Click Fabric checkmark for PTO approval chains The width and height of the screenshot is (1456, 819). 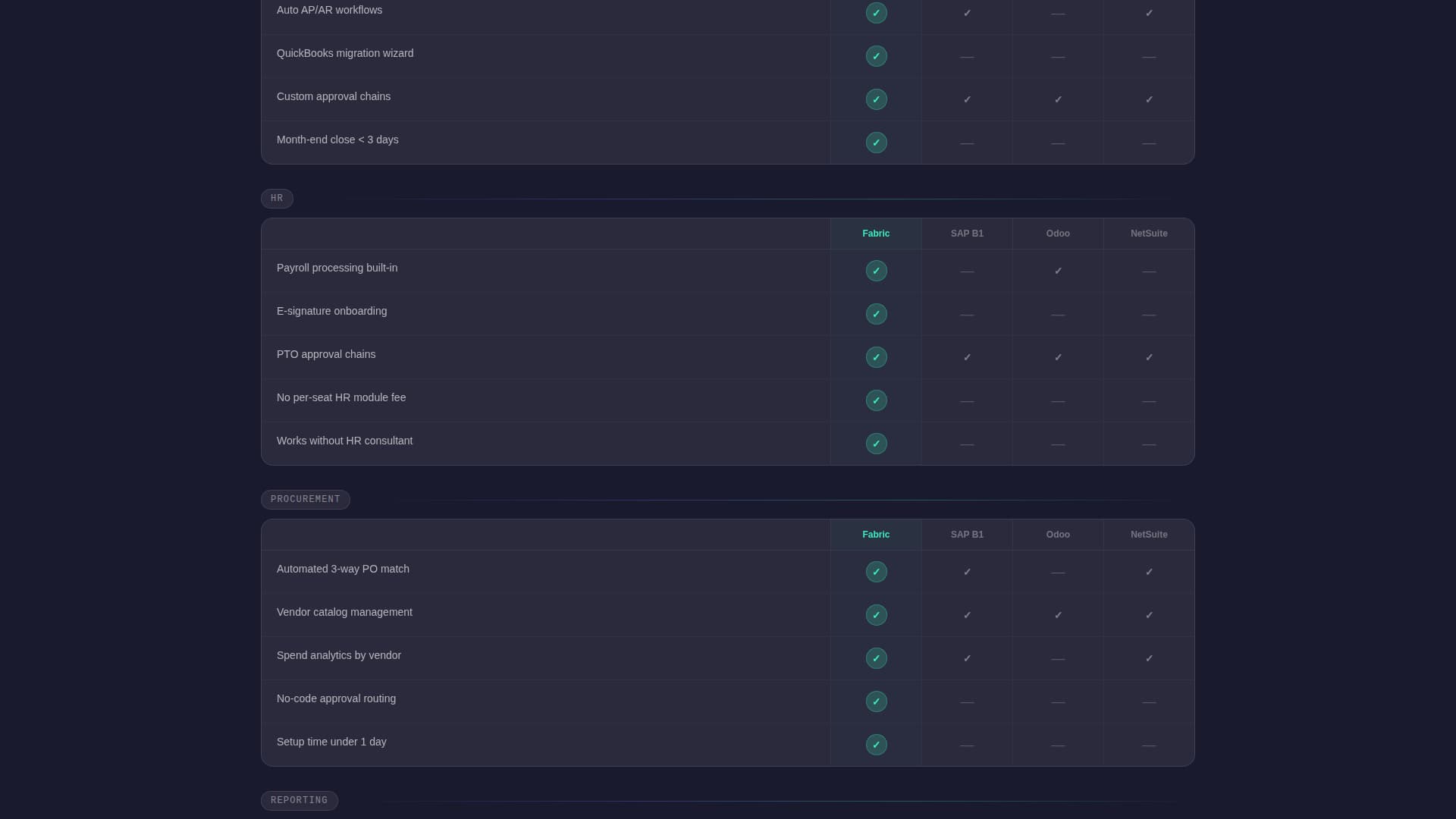tap(876, 357)
